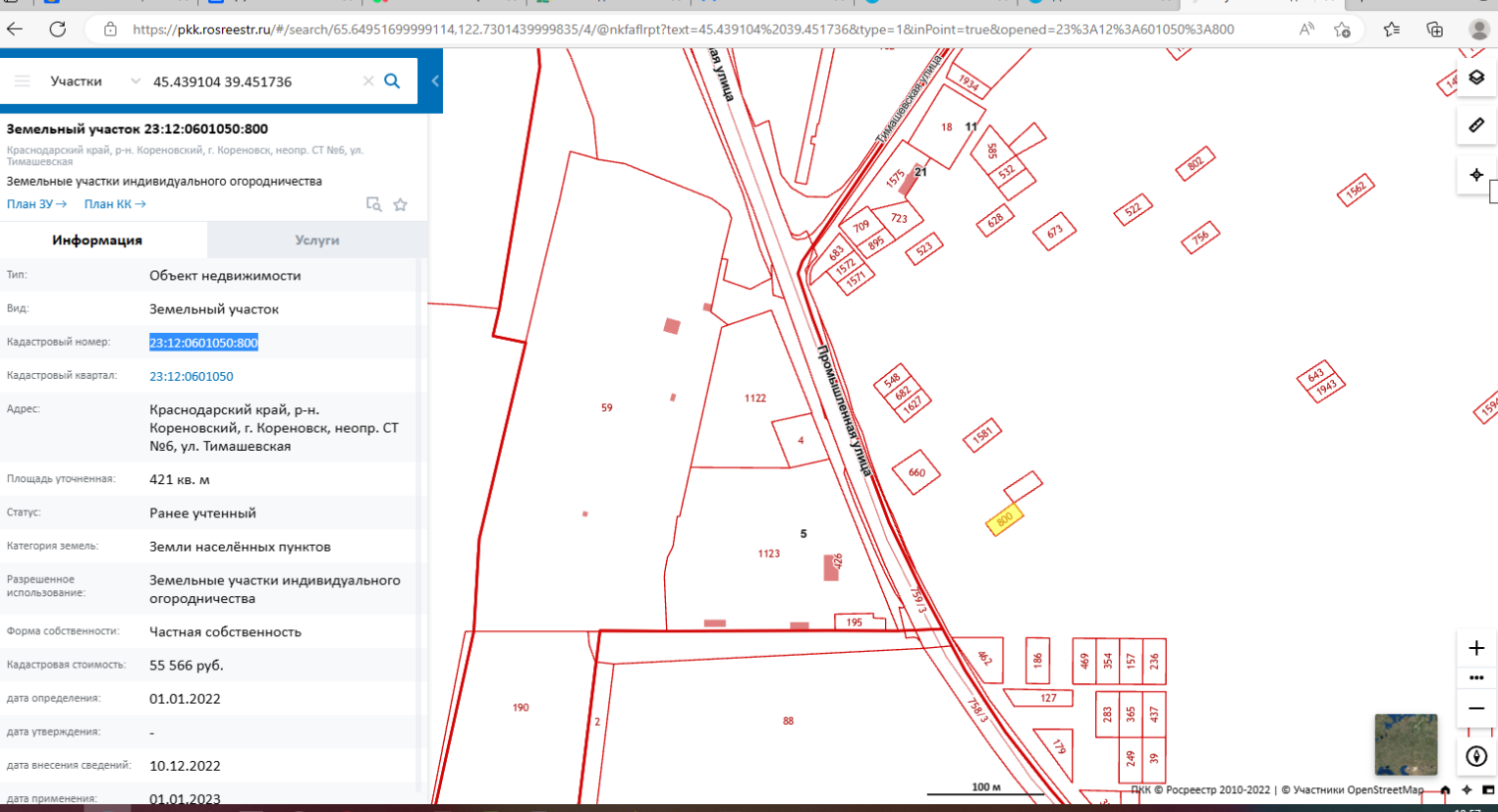Click the star-shaped icon in the map footer
The height and width of the screenshot is (812, 1498).
[1467, 789]
